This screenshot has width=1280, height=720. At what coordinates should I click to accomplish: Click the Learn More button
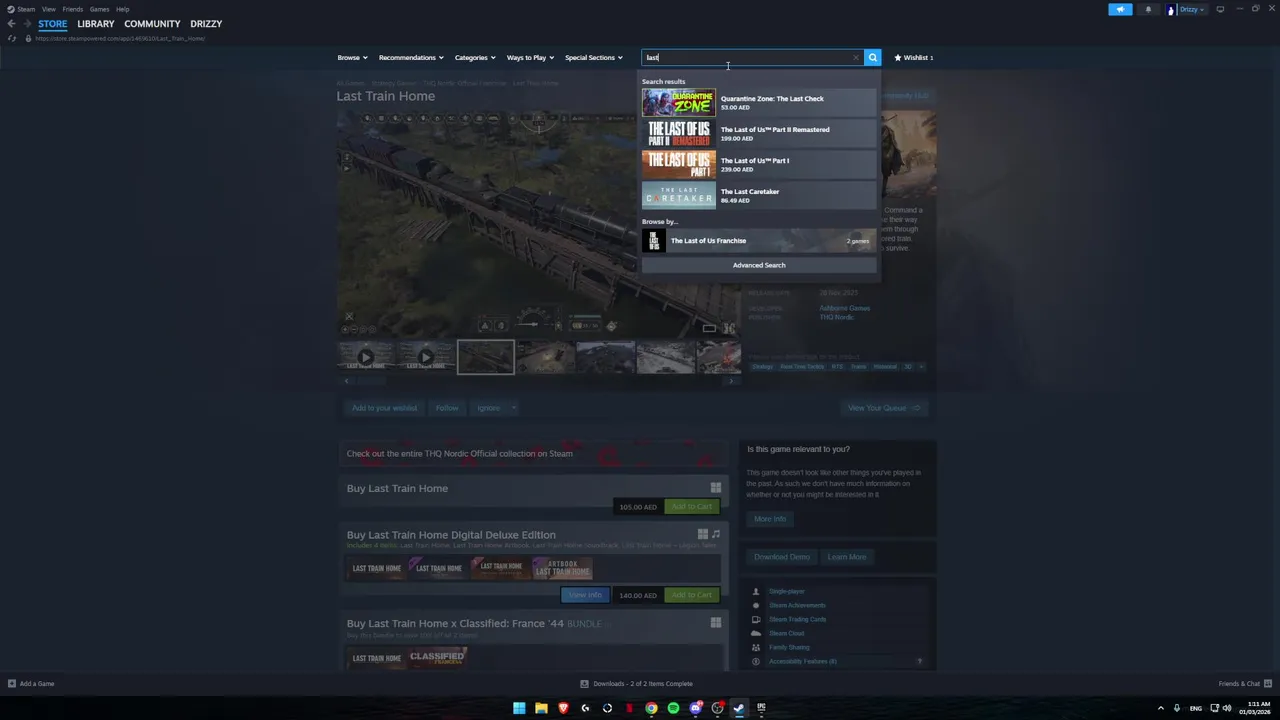(x=847, y=557)
